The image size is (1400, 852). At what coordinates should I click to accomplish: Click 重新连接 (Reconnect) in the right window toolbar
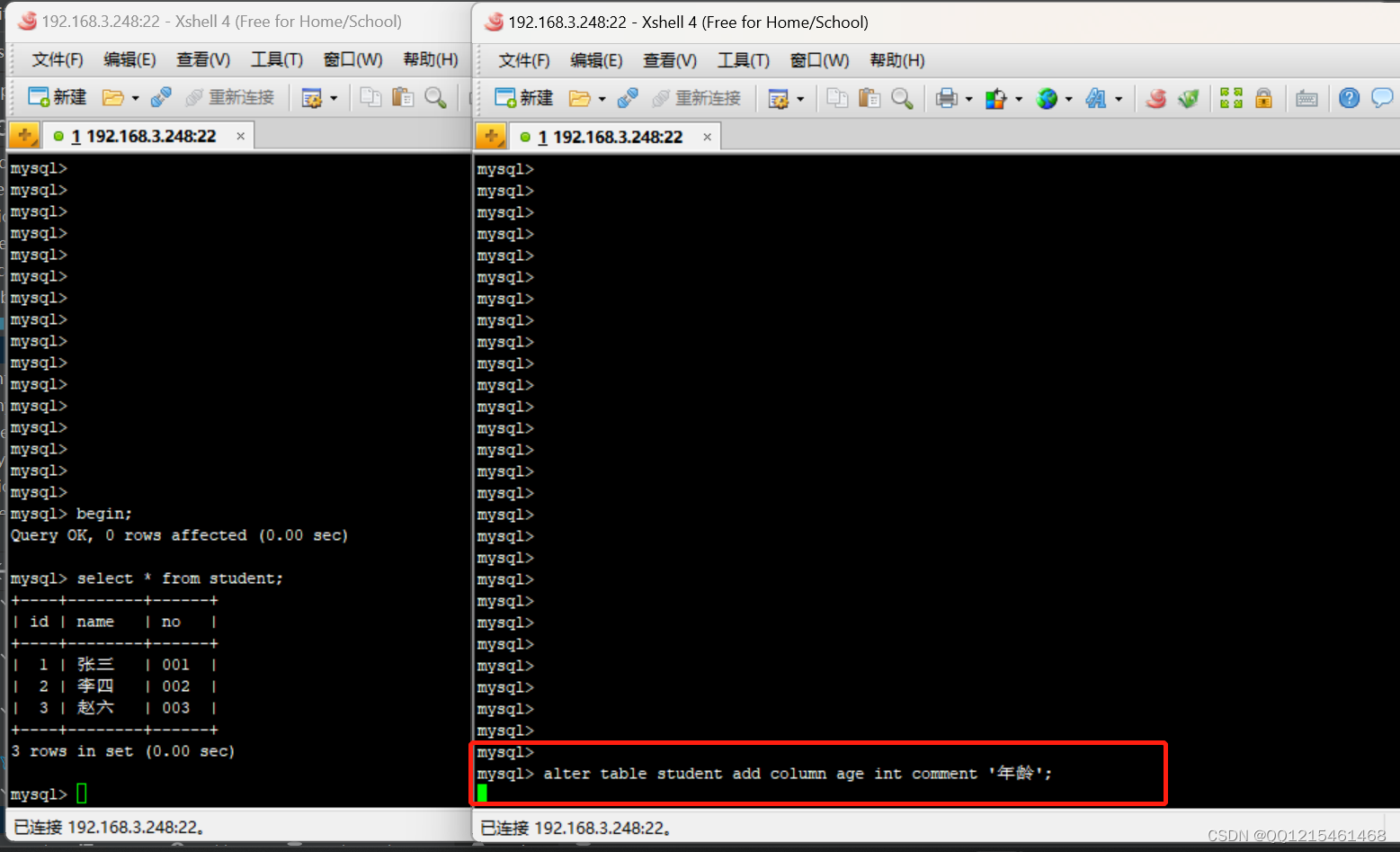tap(697, 98)
